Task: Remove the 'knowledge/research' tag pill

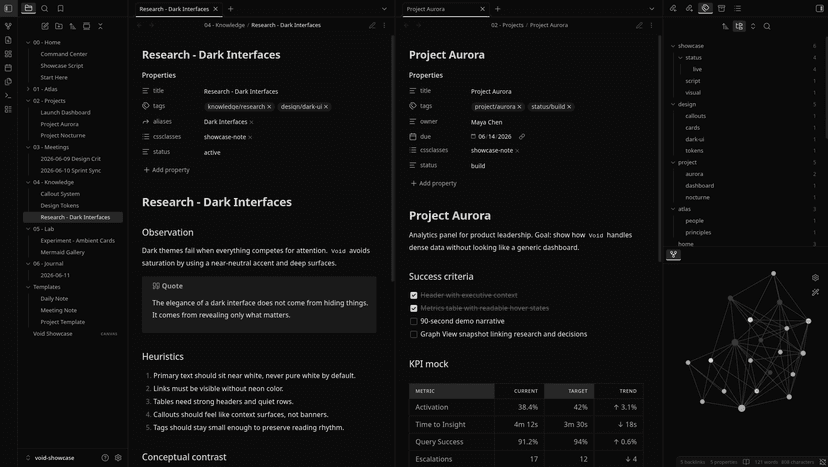Action: coord(269,107)
